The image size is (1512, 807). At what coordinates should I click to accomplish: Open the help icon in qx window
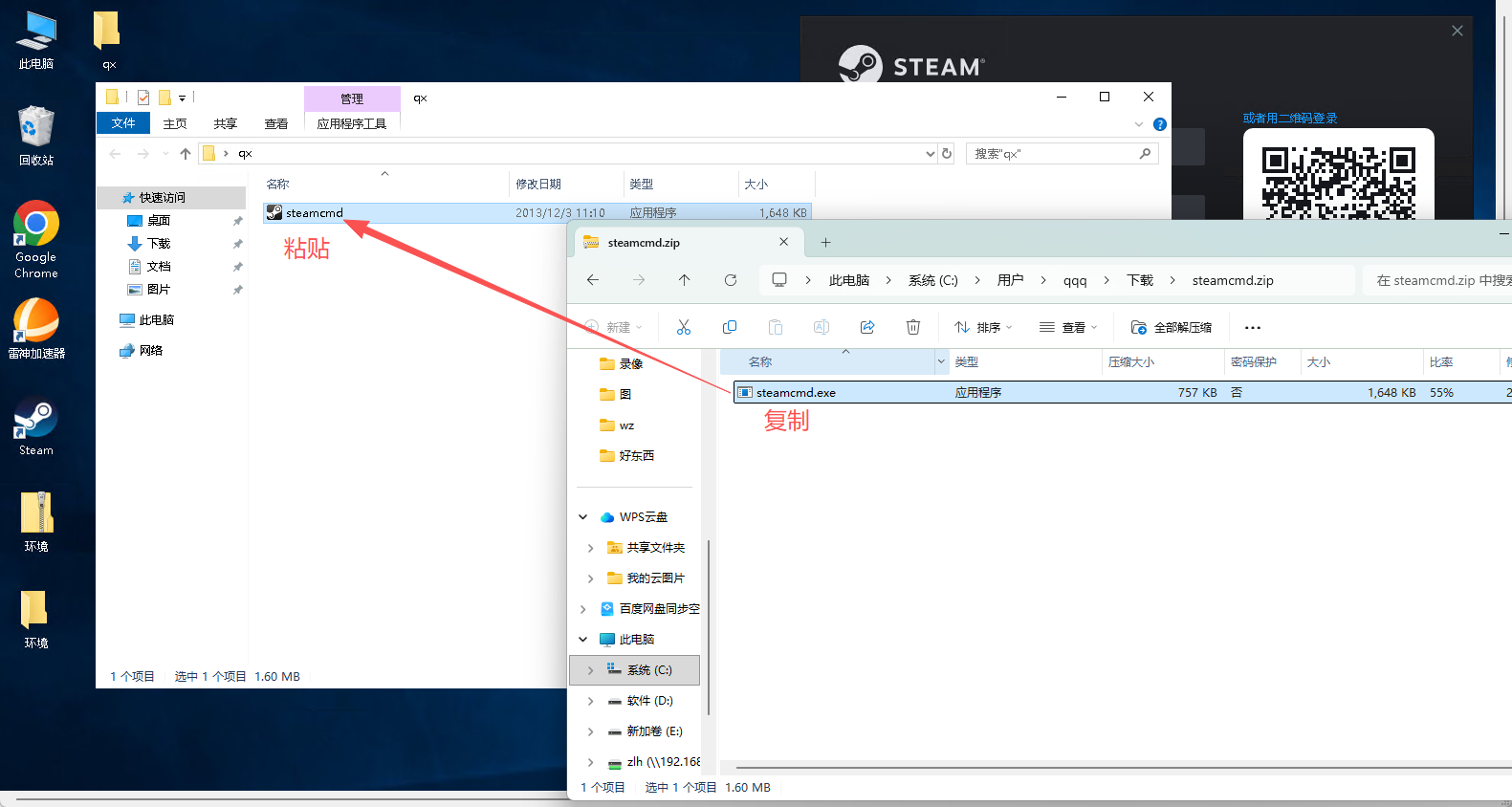[x=1159, y=124]
